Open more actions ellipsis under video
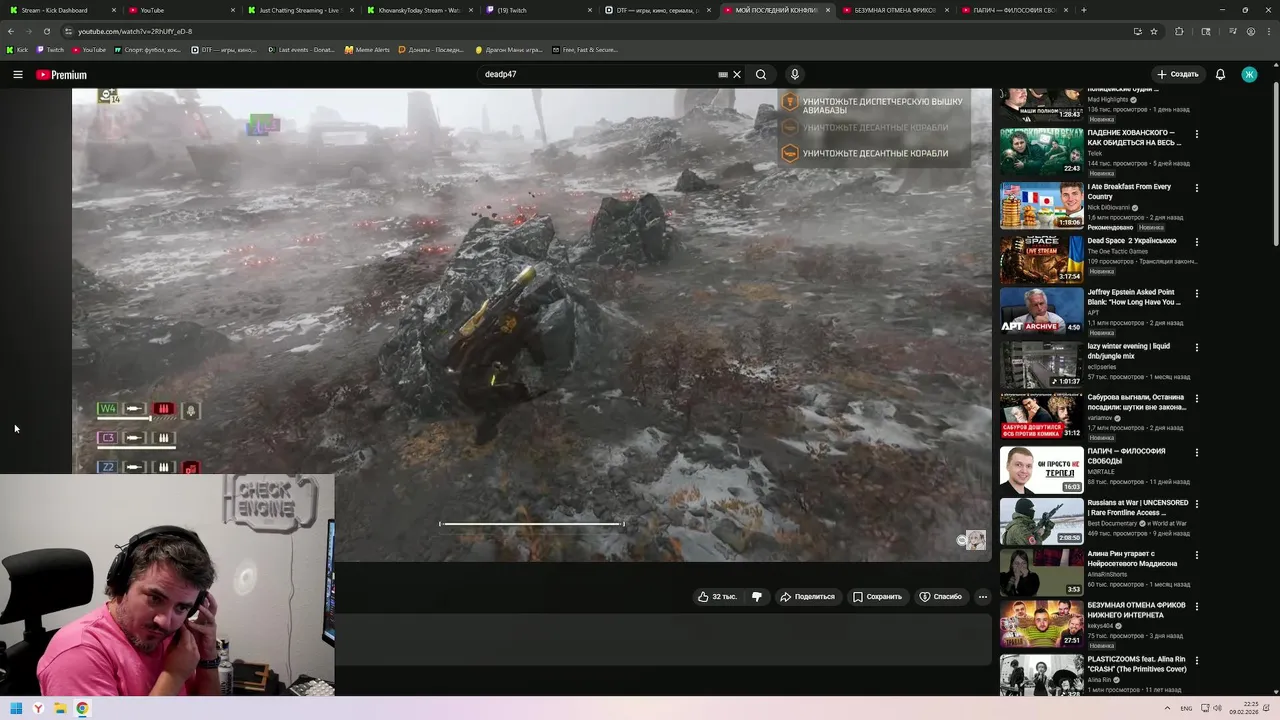Screen dimensions: 1280x720 click(983, 597)
